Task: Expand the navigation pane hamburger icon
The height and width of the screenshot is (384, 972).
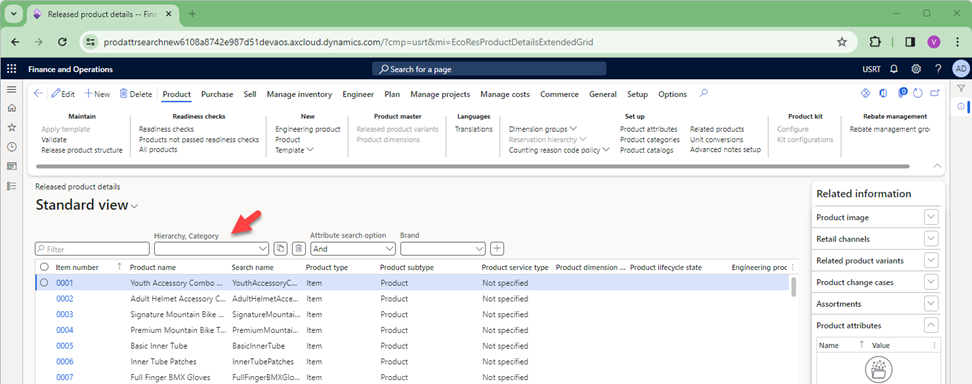Action: (x=11, y=89)
